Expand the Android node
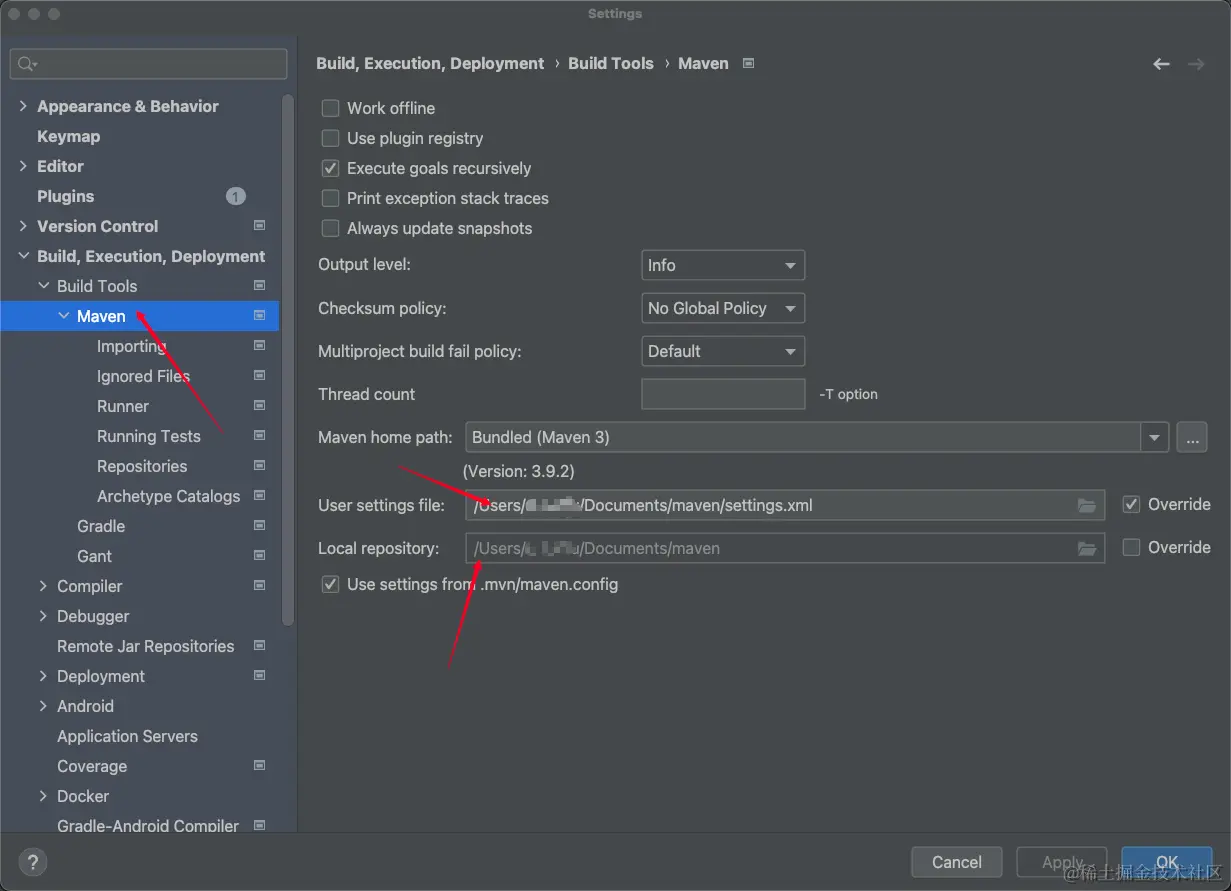This screenshot has height=891, width=1231. (x=44, y=706)
